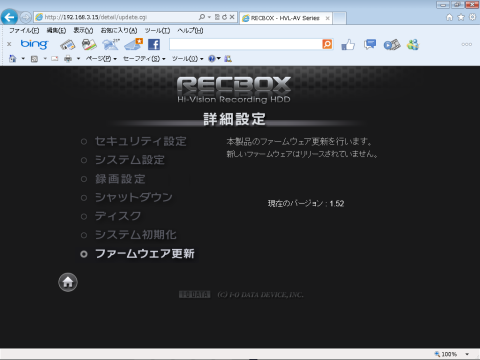480x360 pixels.
Task: Open システム設定 settings page
Action: [x=130, y=160]
